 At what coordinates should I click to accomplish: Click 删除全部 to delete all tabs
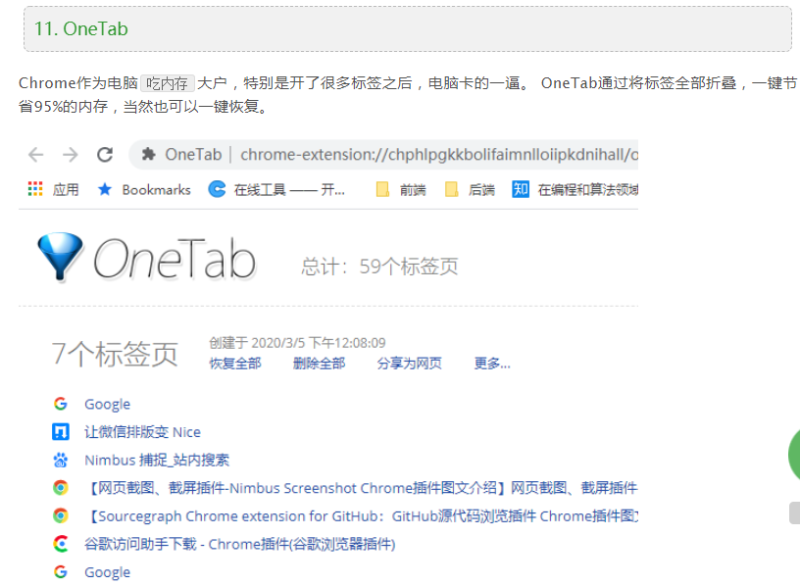(319, 363)
